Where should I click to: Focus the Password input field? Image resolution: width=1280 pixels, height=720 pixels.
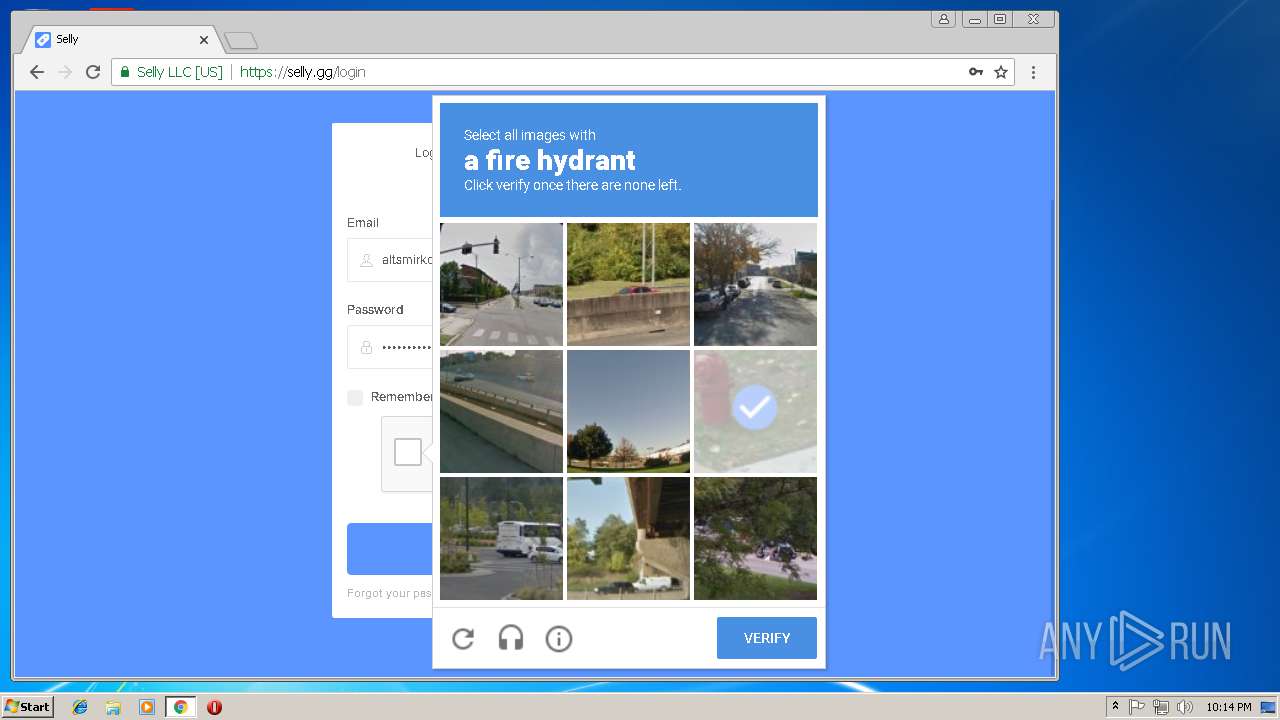click(390, 347)
